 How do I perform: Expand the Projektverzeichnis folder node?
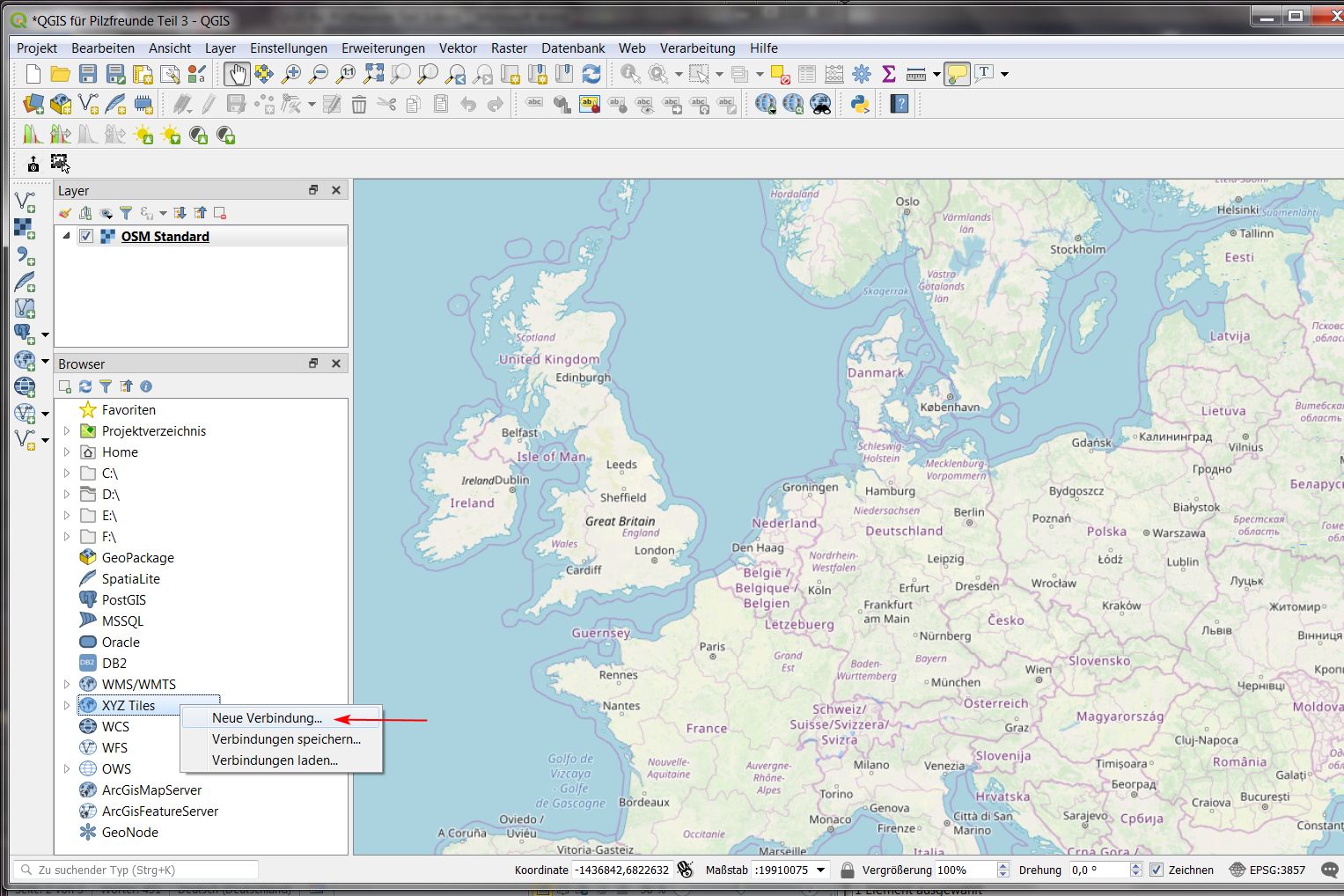pos(67,430)
